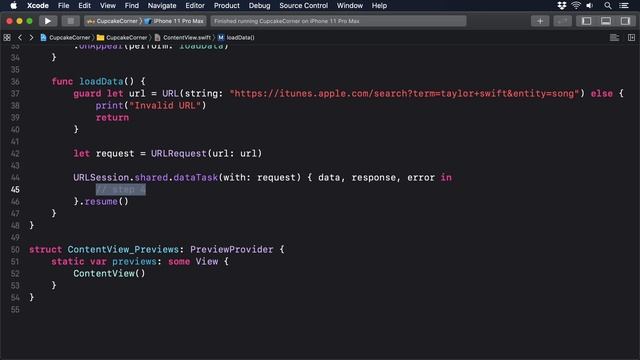Image resolution: width=640 pixels, height=360 pixels.
Task: Click the "Invalid URL" string literal
Action: 165,105
